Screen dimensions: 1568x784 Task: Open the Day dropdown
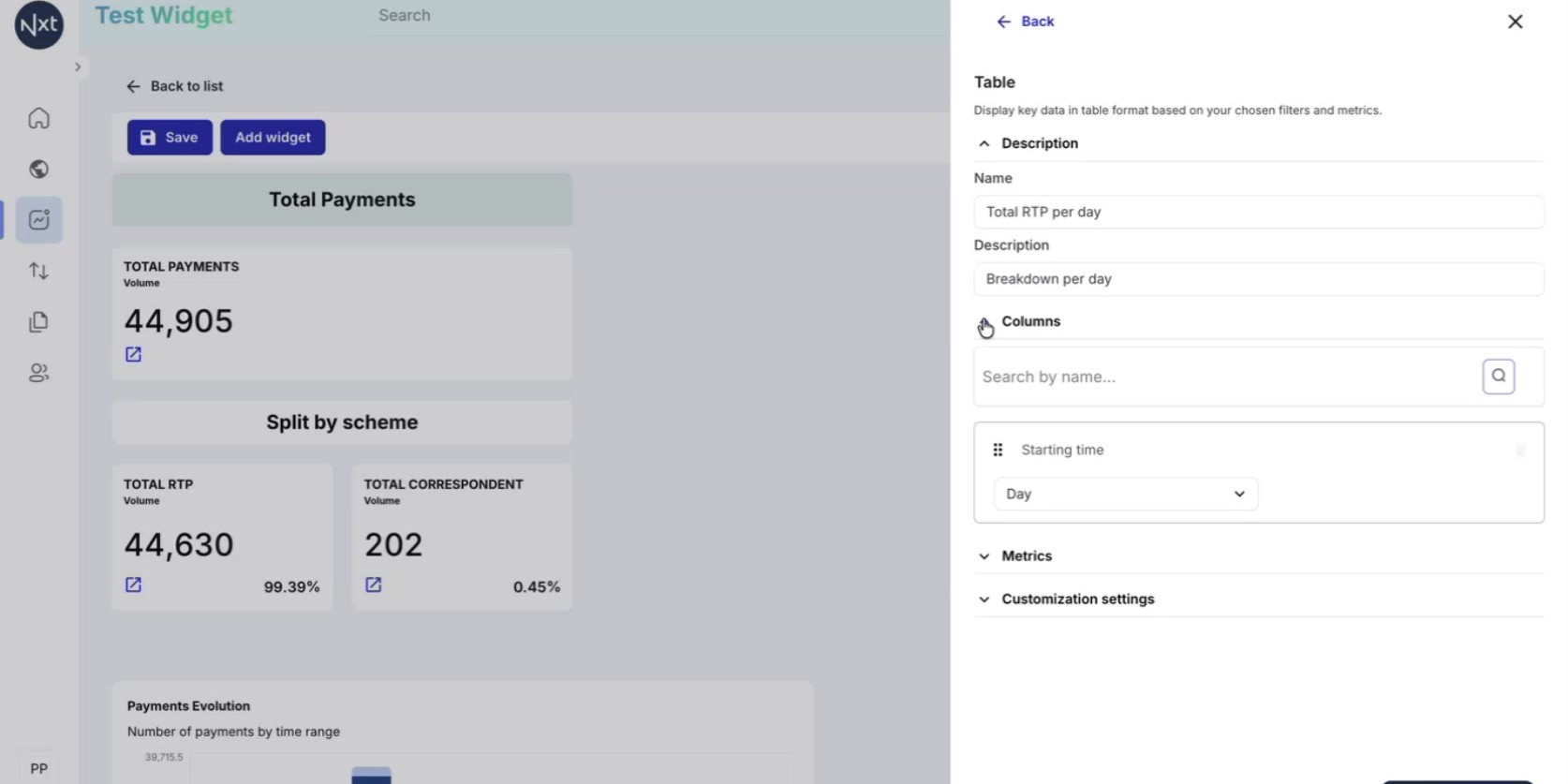(1125, 494)
